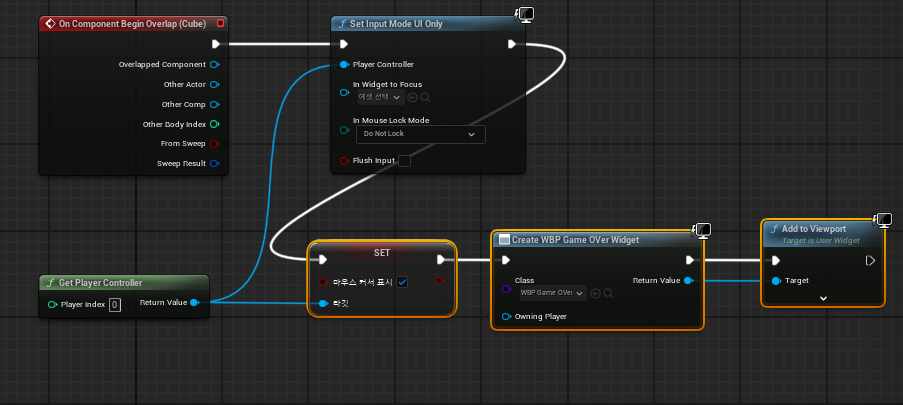
Task: Select Return Value pin of Get Player Controller
Action: [x=195, y=302]
